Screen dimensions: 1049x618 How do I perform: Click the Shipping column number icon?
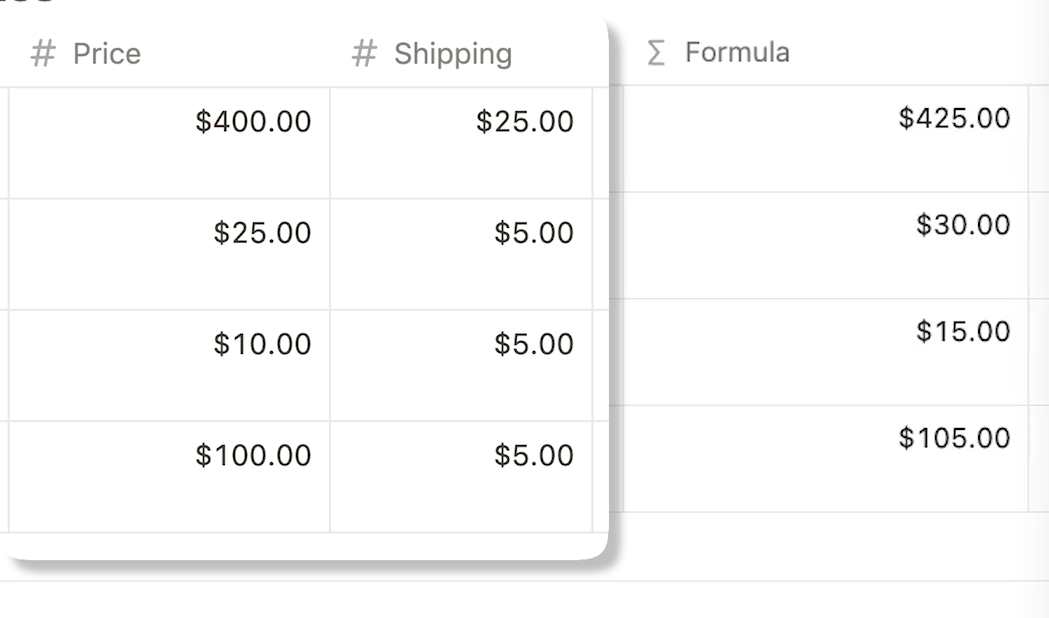point(365,54)
